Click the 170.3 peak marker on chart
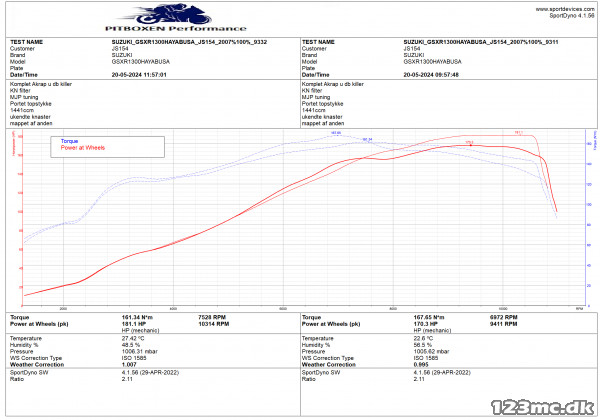600x420 pixels. pyautogui.click(x=470, y=143)
